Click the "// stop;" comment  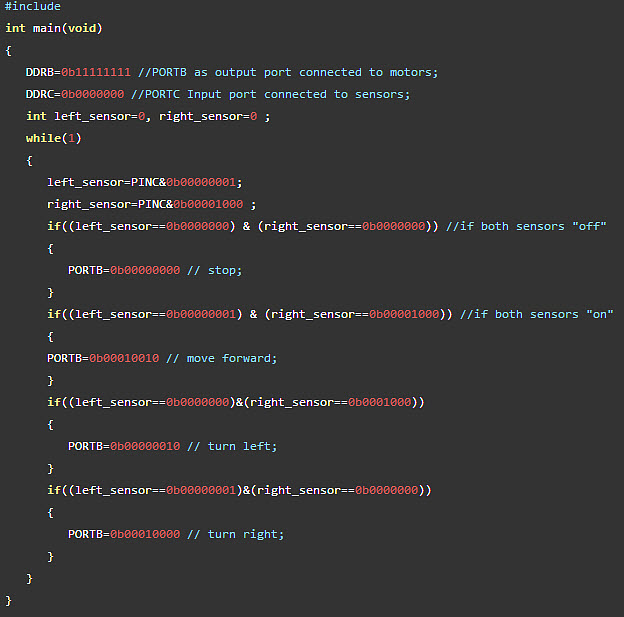[214, 270]
